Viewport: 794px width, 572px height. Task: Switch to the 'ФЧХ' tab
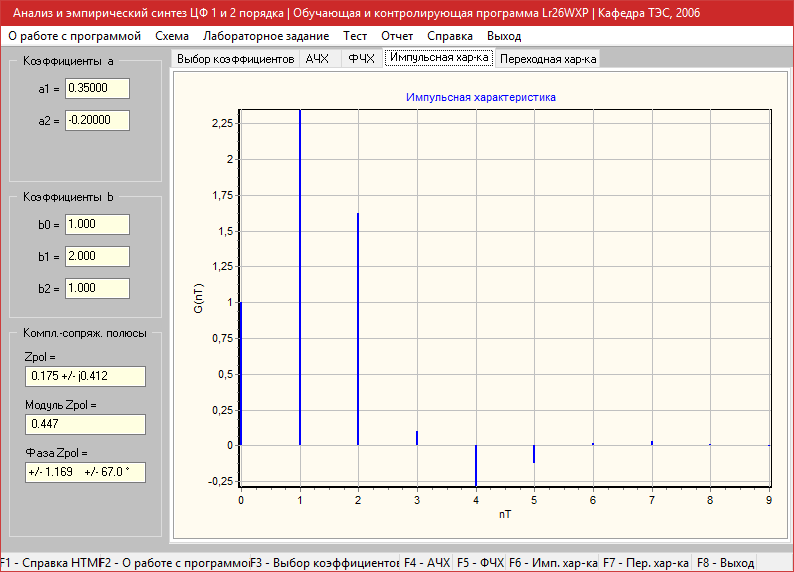362,59
